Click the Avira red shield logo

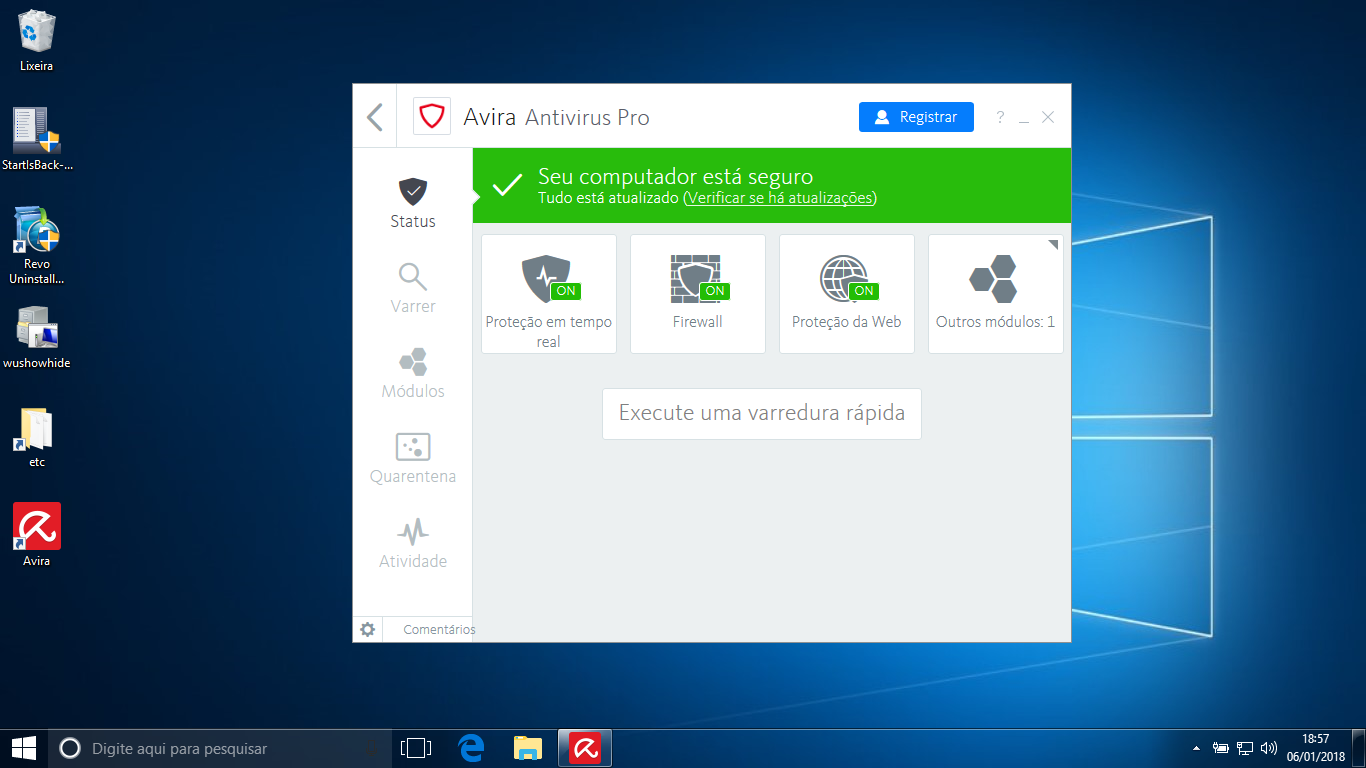point(432,117)
